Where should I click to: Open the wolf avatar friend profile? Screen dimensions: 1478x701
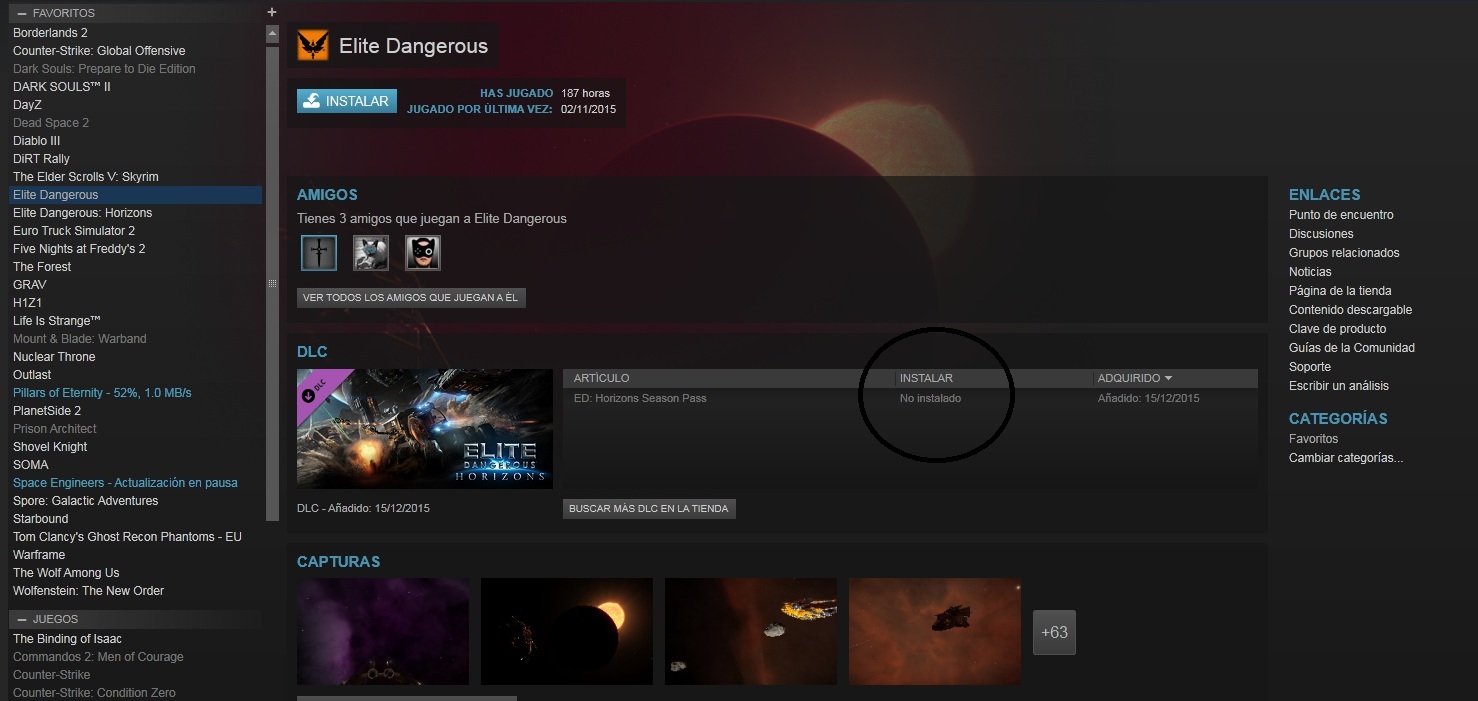coord(371,253)
